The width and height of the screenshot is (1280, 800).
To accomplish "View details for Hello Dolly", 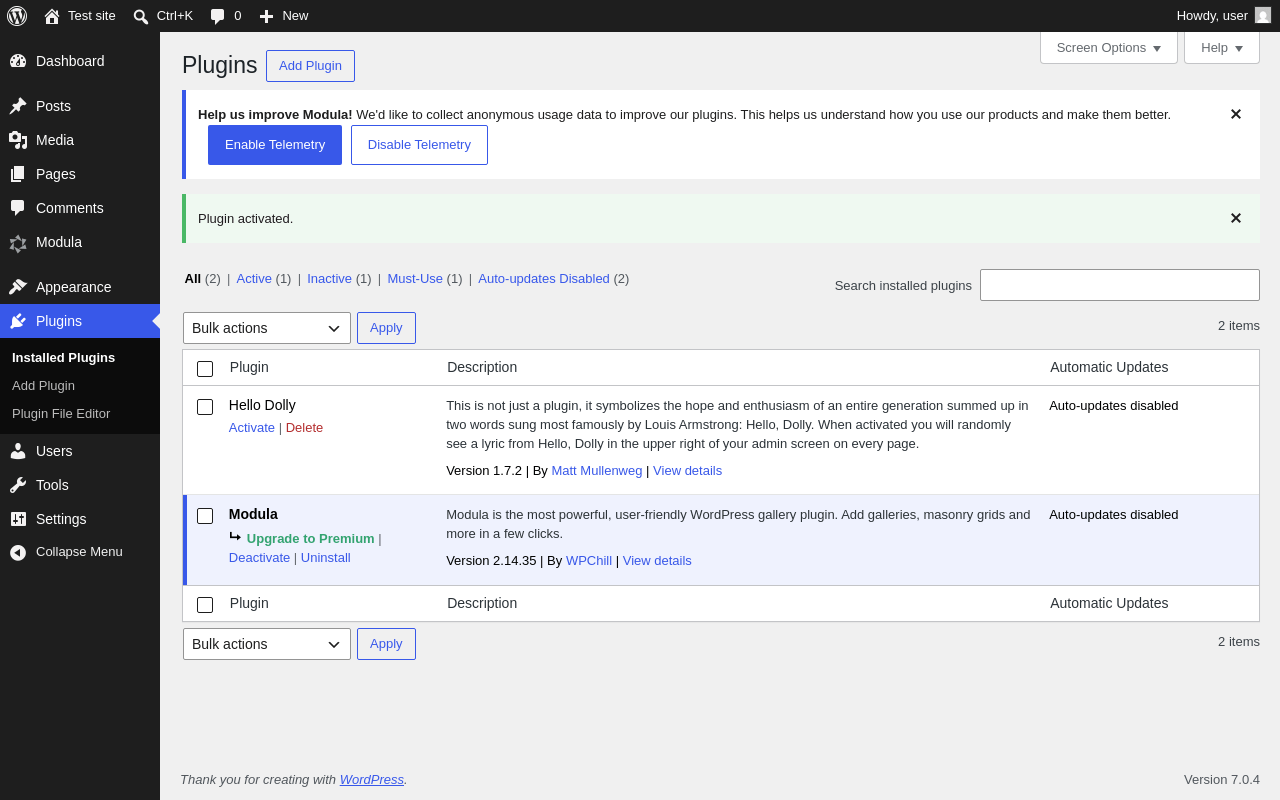I will pyautogui.click(x=687, y=471).
